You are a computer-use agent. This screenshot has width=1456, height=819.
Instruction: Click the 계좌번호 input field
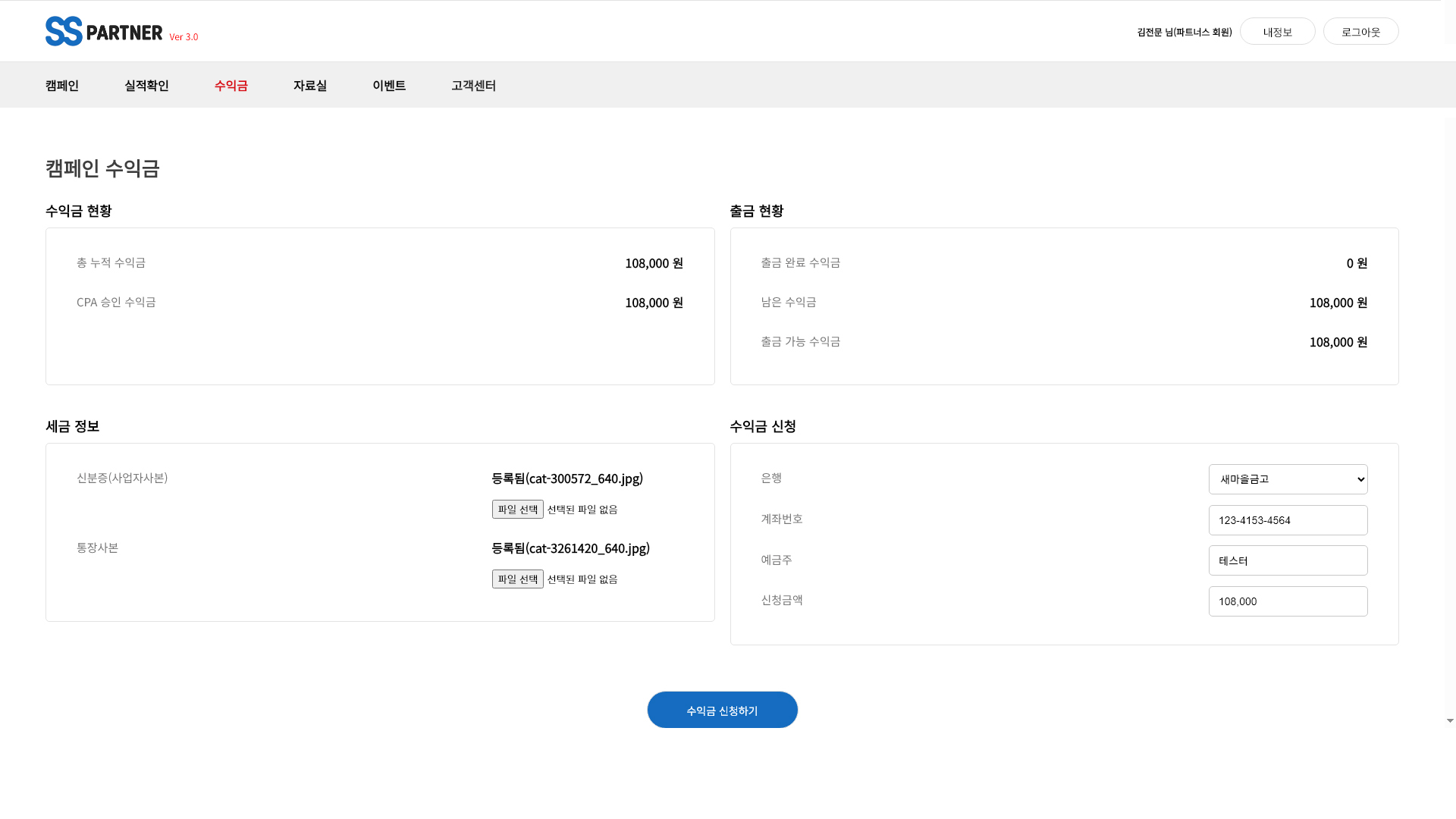click(x=1288, y=520)
